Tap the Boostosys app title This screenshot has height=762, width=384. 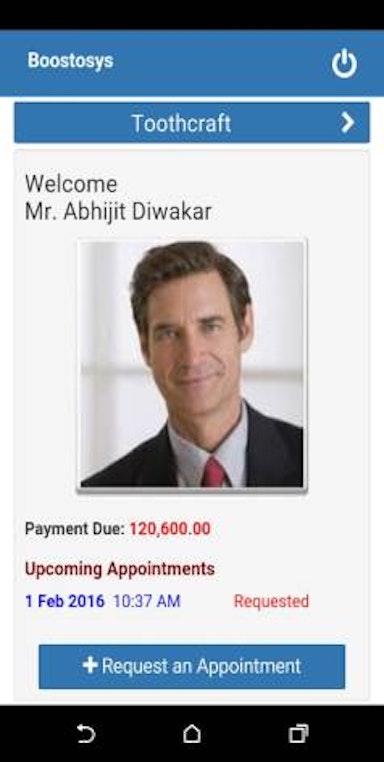pos(70,61)
